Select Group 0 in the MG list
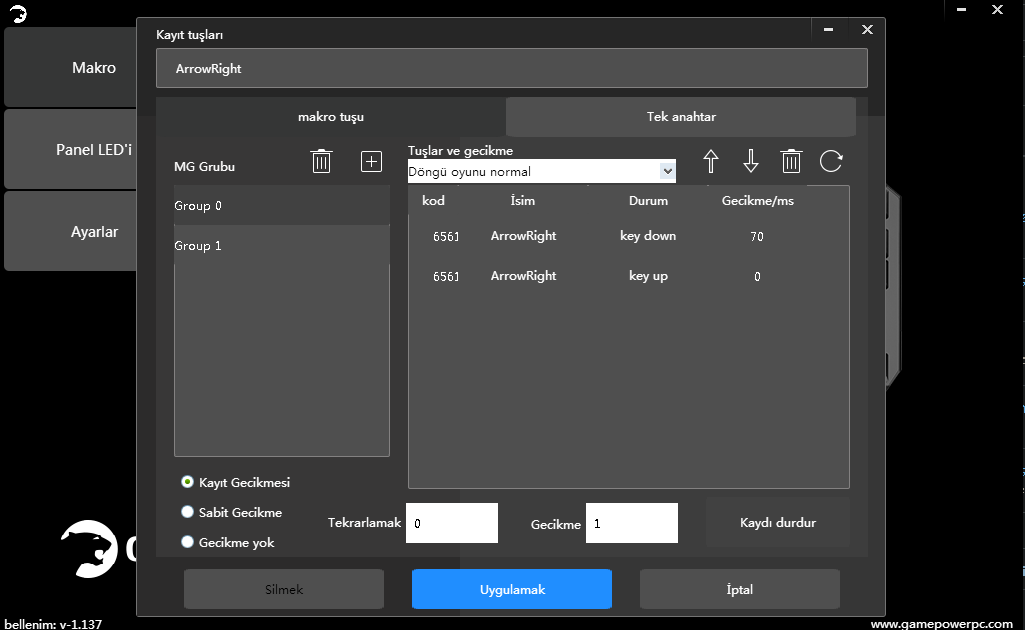 [x=282, y=205]
